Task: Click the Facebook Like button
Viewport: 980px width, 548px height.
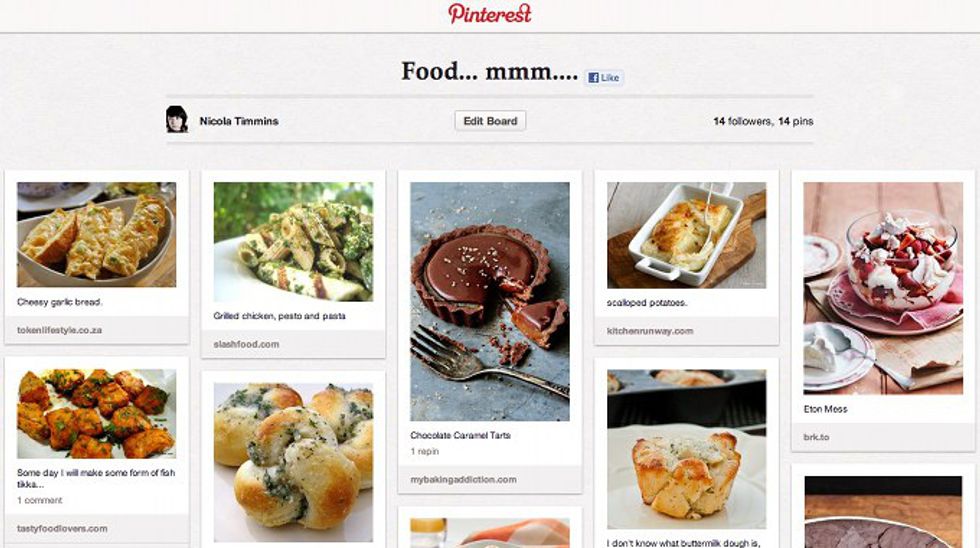Action: pos(604,77)
